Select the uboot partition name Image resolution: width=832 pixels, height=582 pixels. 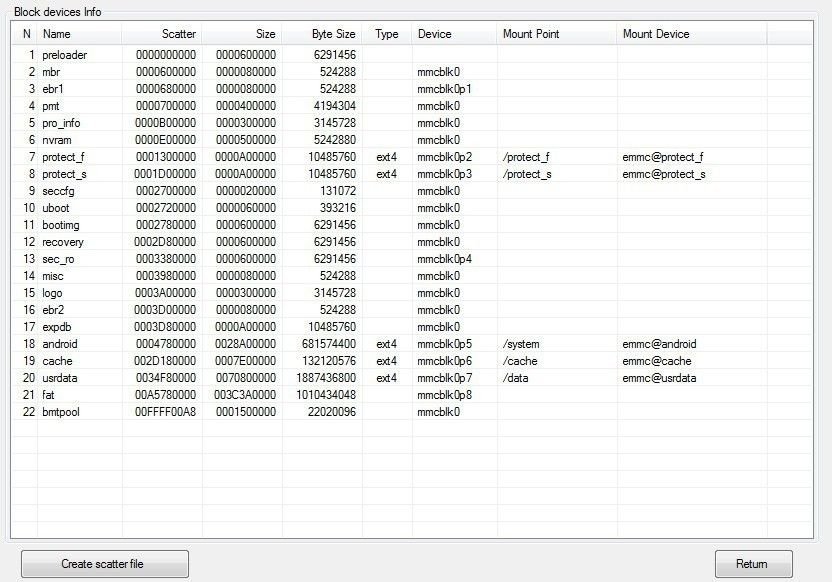tap(56, 208)
